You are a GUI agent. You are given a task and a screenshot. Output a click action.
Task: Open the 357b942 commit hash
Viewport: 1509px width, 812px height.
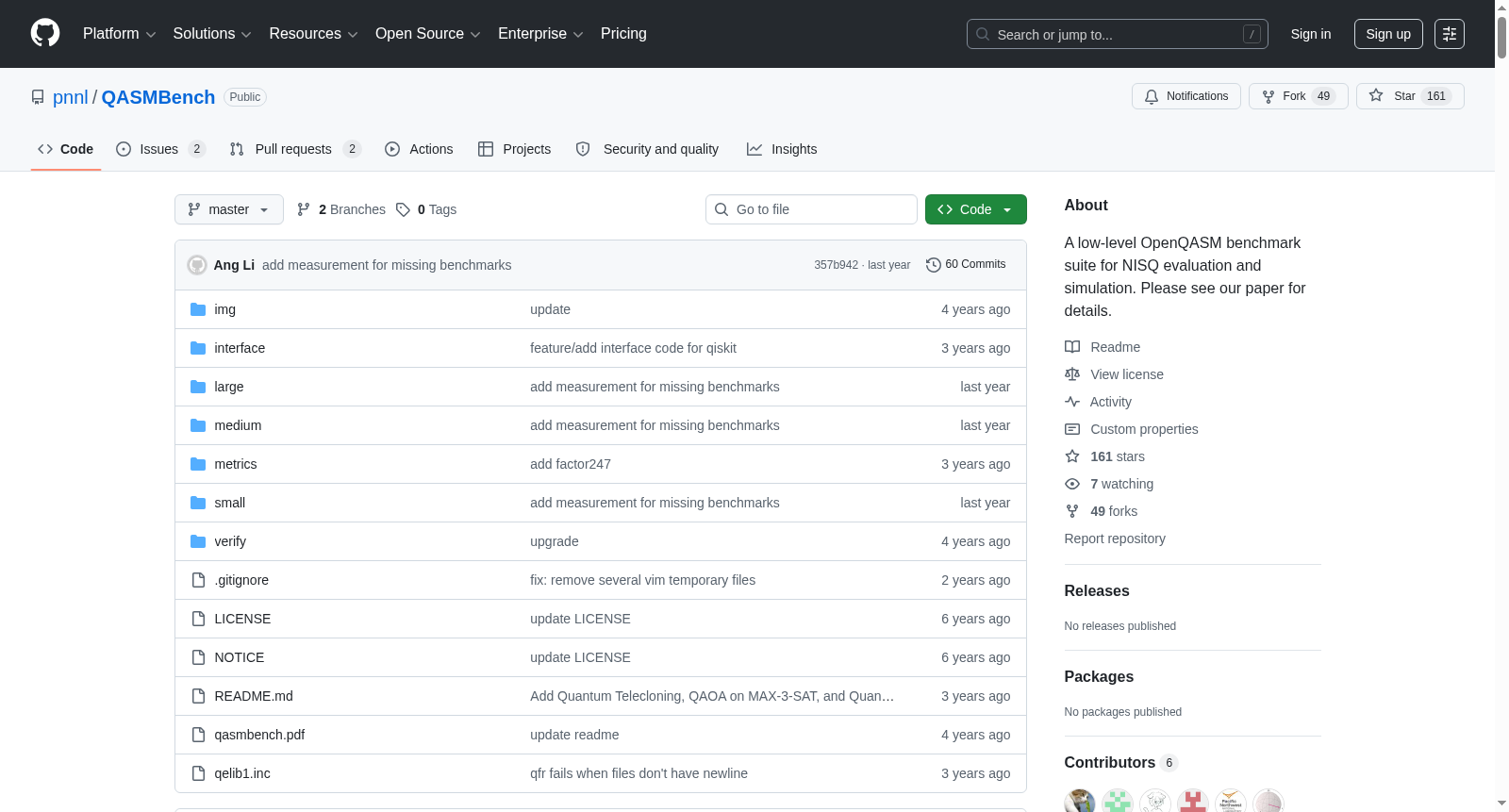tap(837, 265)
